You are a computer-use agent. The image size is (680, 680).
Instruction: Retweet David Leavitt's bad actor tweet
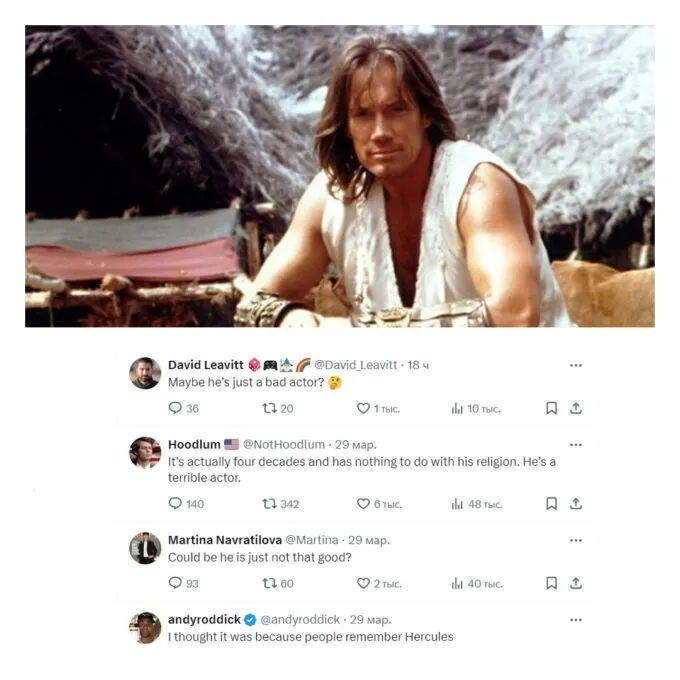(x=269, y=408)
